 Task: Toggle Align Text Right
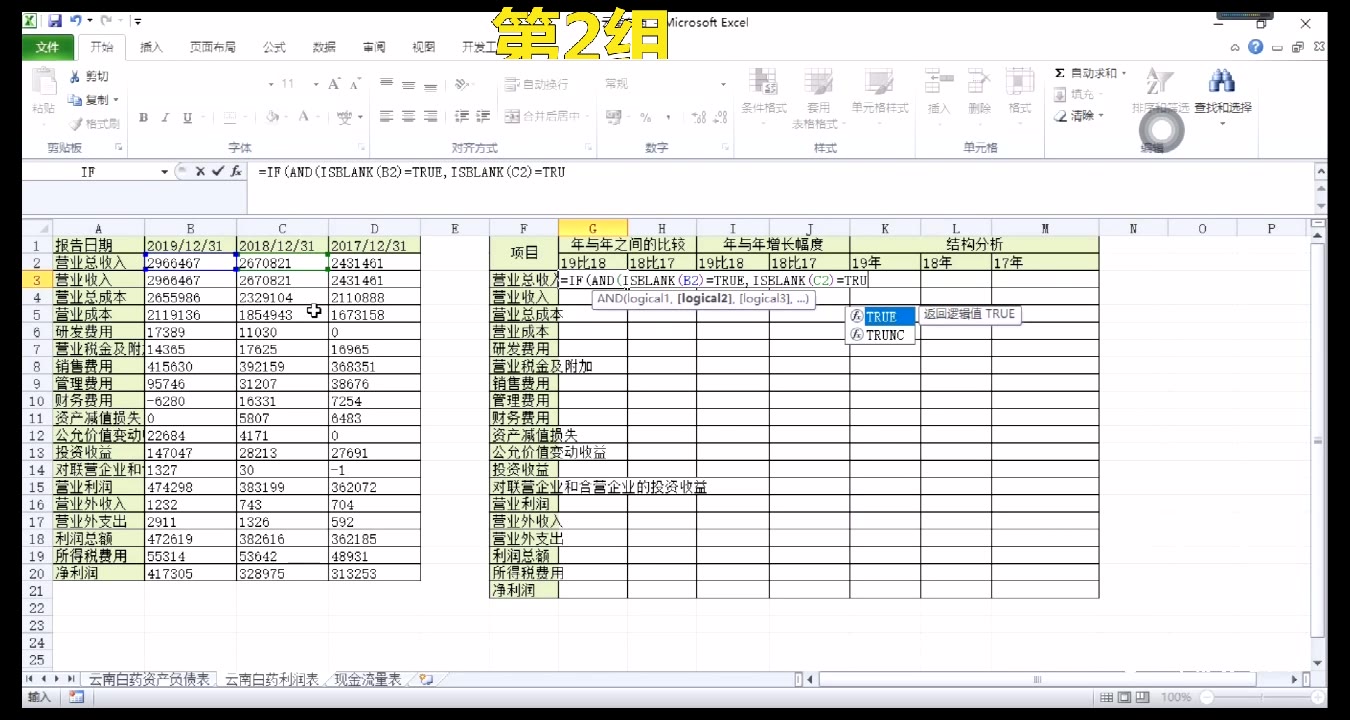point(430,117)
